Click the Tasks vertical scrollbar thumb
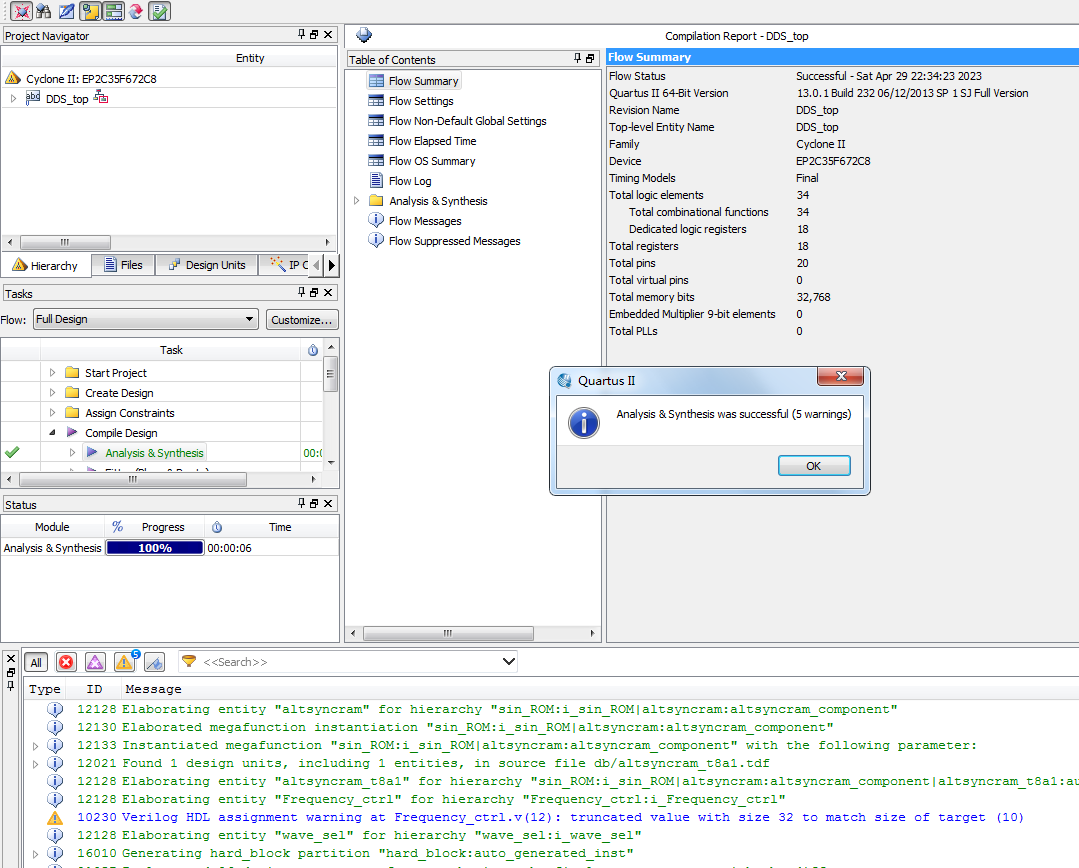 click(x=330, y=374)
